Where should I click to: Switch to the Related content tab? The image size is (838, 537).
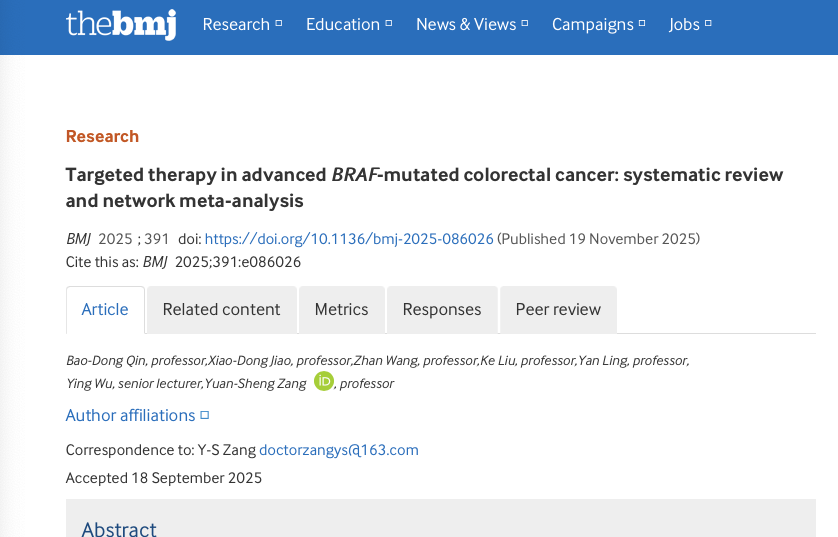tap(221, 309)
